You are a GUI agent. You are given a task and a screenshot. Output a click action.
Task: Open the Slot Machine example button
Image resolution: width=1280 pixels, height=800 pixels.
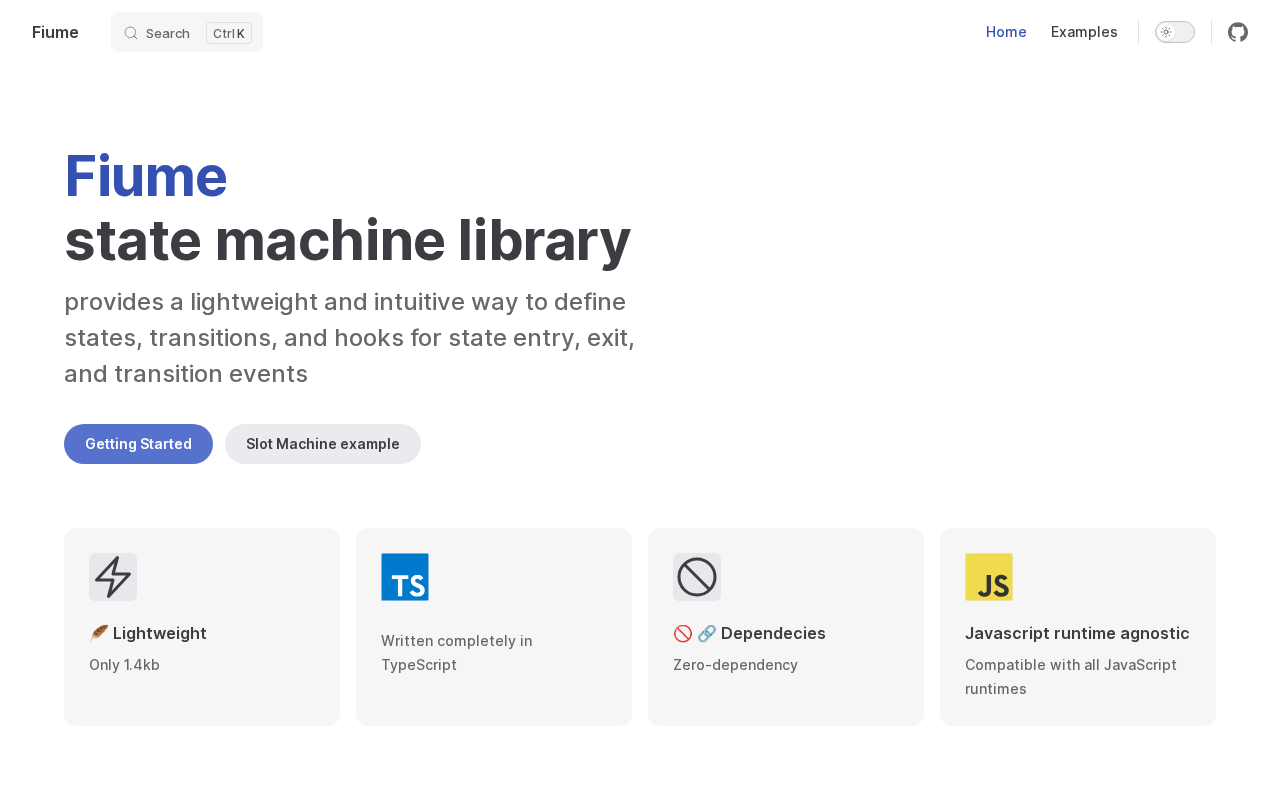pos(323,444)
